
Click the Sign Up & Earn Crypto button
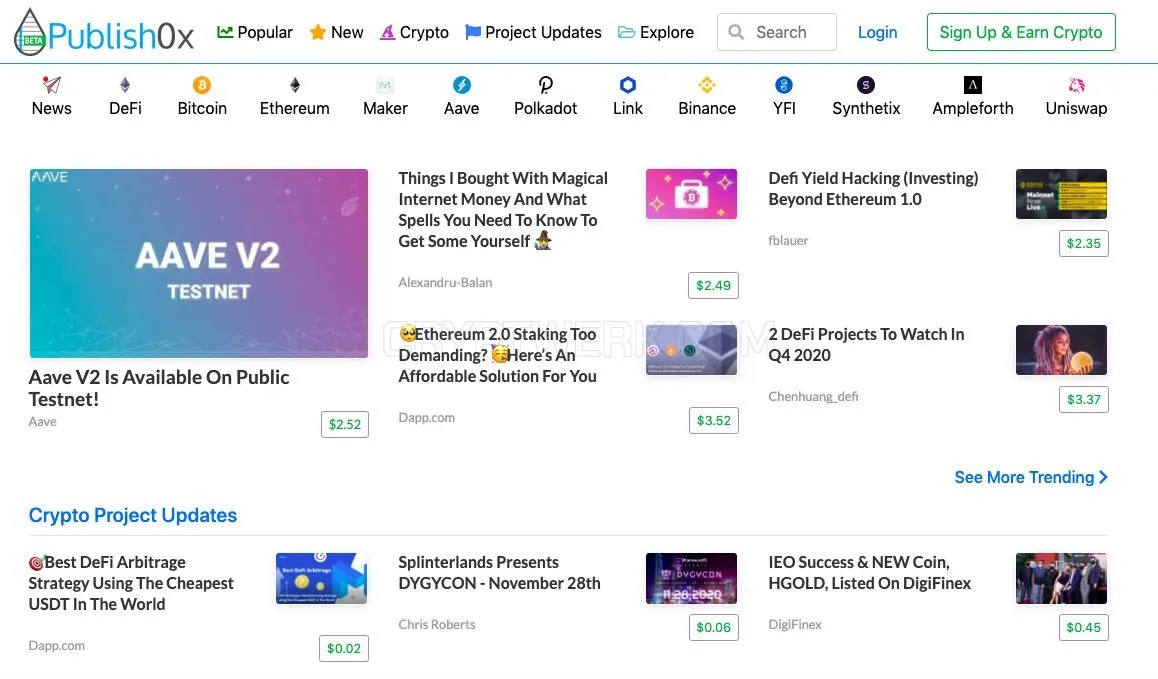point(1021,32)
